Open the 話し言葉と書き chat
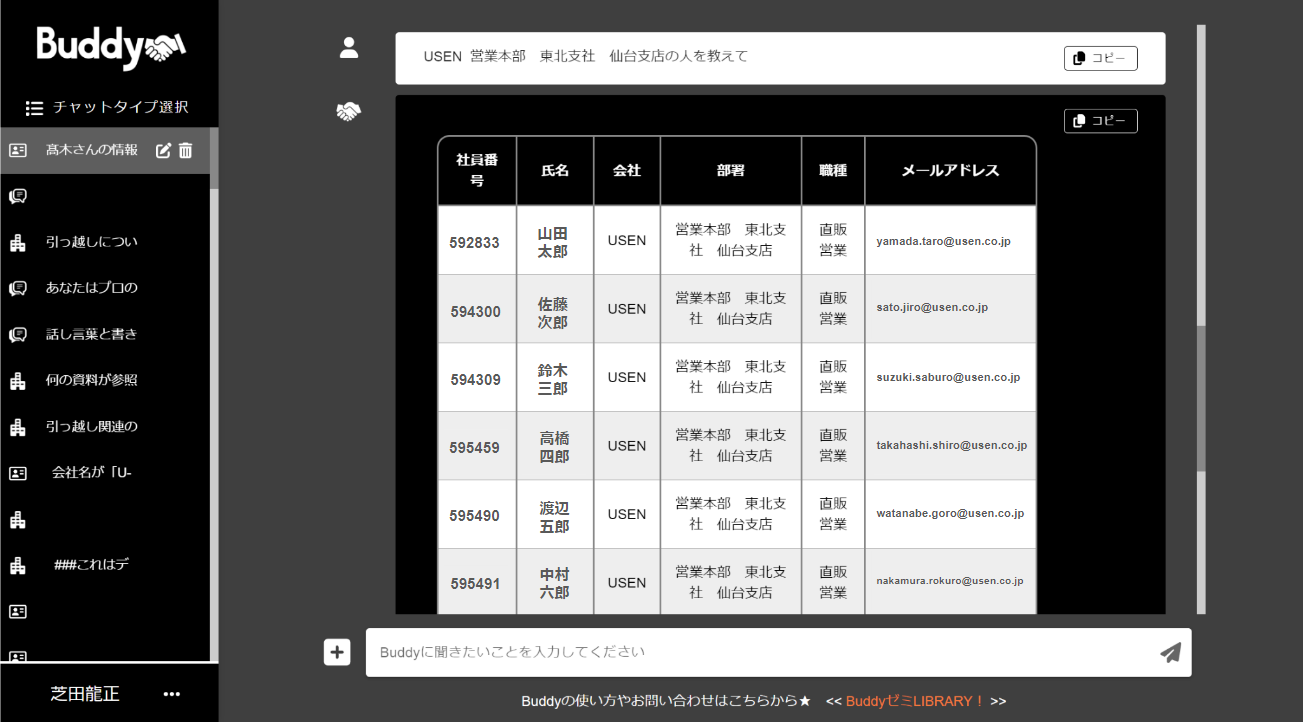 pos(92,334)
